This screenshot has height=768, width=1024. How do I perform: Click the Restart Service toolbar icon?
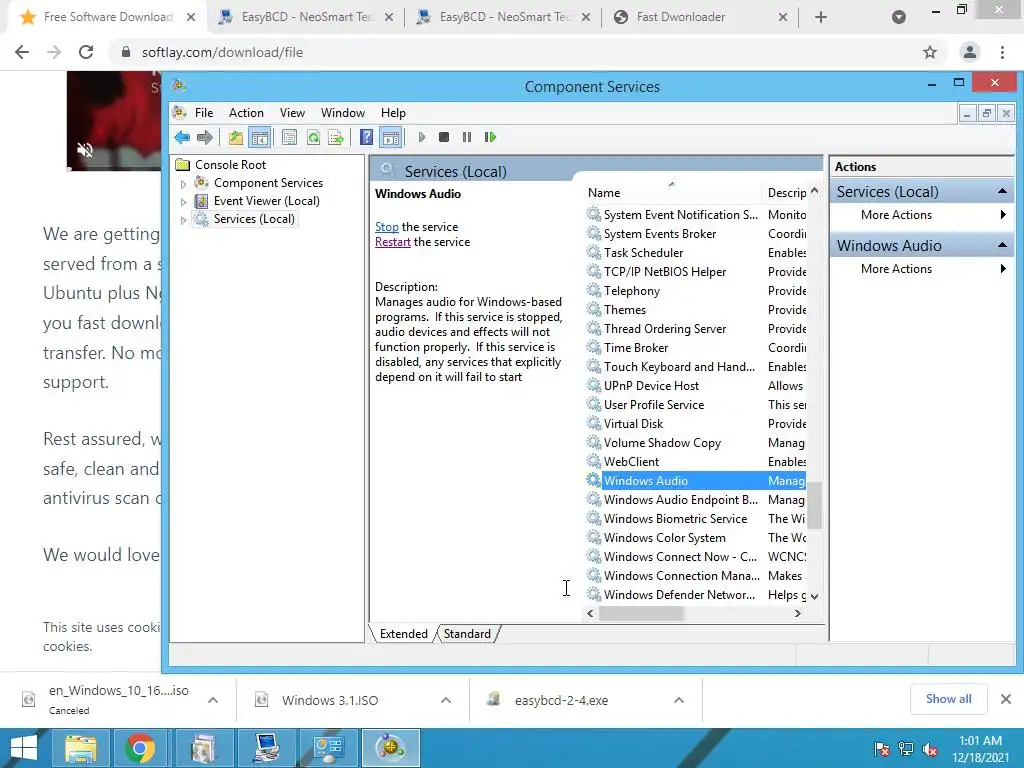coord(490,137)
